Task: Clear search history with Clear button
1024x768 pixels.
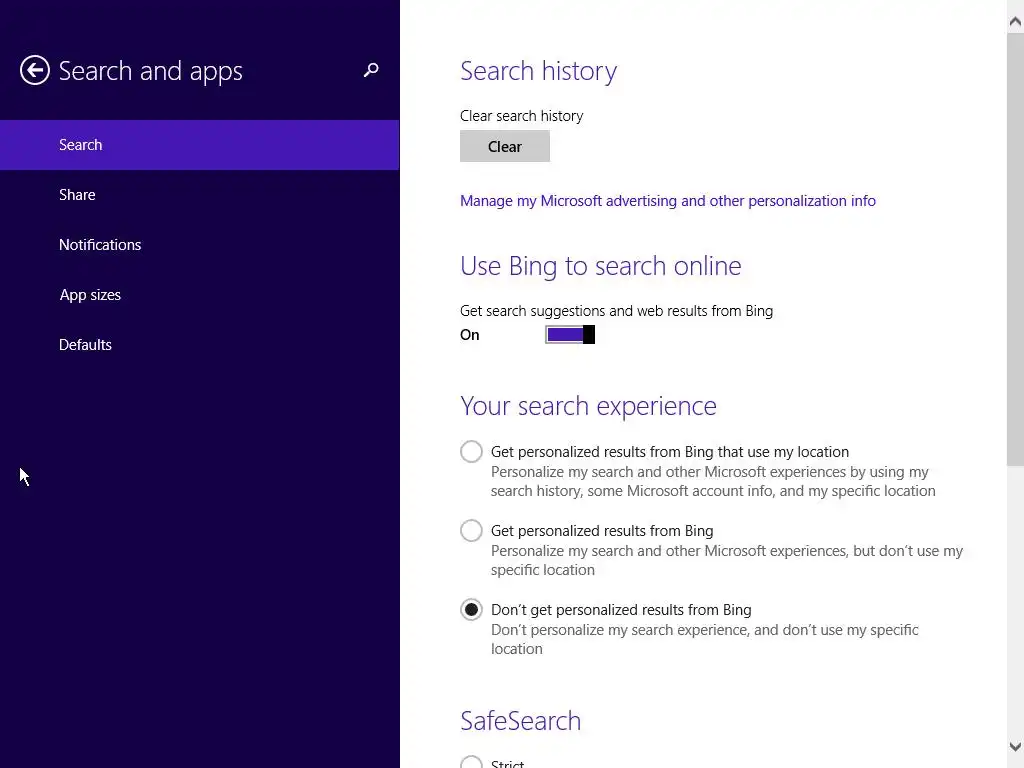Action: pyautogui.click(x=505, y=146)
